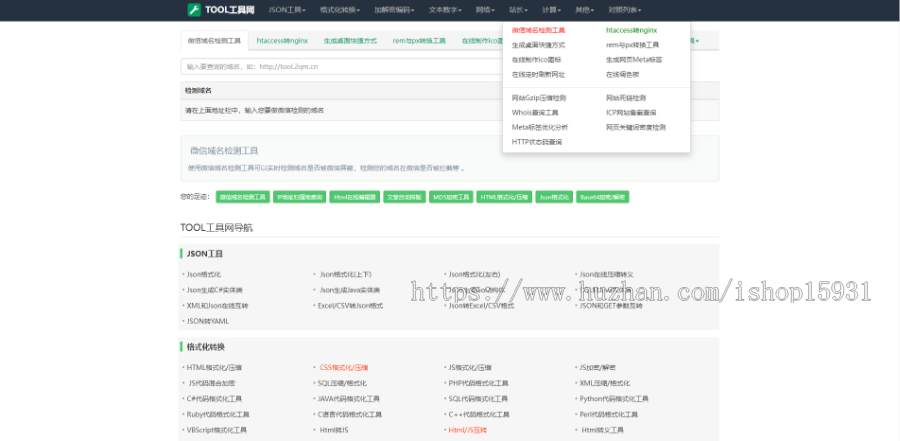Switch to the 微信域名检测工具 tab
The height and width of the screenshot is (441, 900).
coord(215,41)
